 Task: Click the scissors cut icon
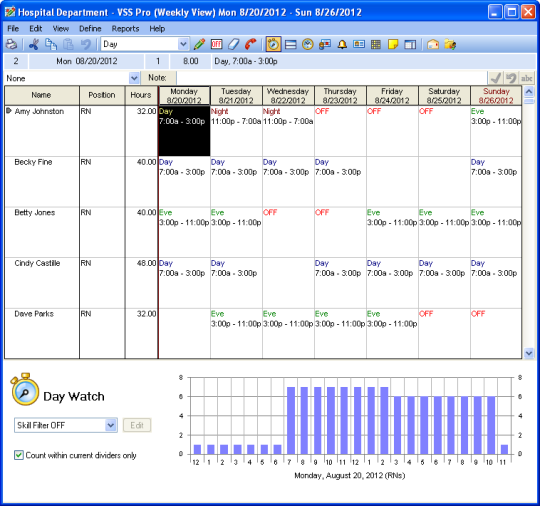[33, 44]
